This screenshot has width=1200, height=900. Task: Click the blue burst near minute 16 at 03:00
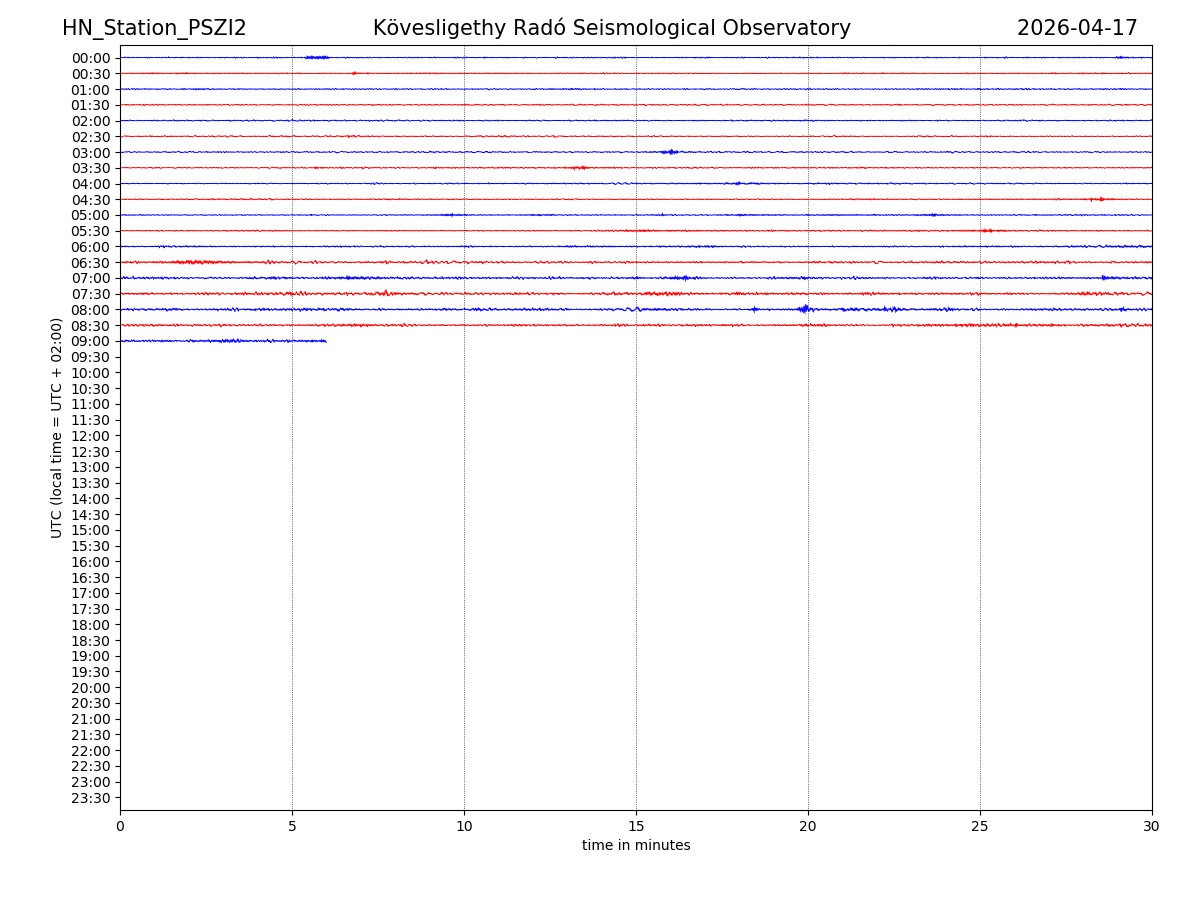point(670,152)
